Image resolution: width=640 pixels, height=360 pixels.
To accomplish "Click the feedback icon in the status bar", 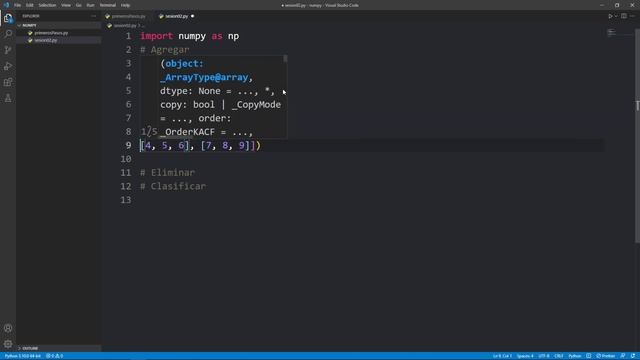I will point(623,356).
